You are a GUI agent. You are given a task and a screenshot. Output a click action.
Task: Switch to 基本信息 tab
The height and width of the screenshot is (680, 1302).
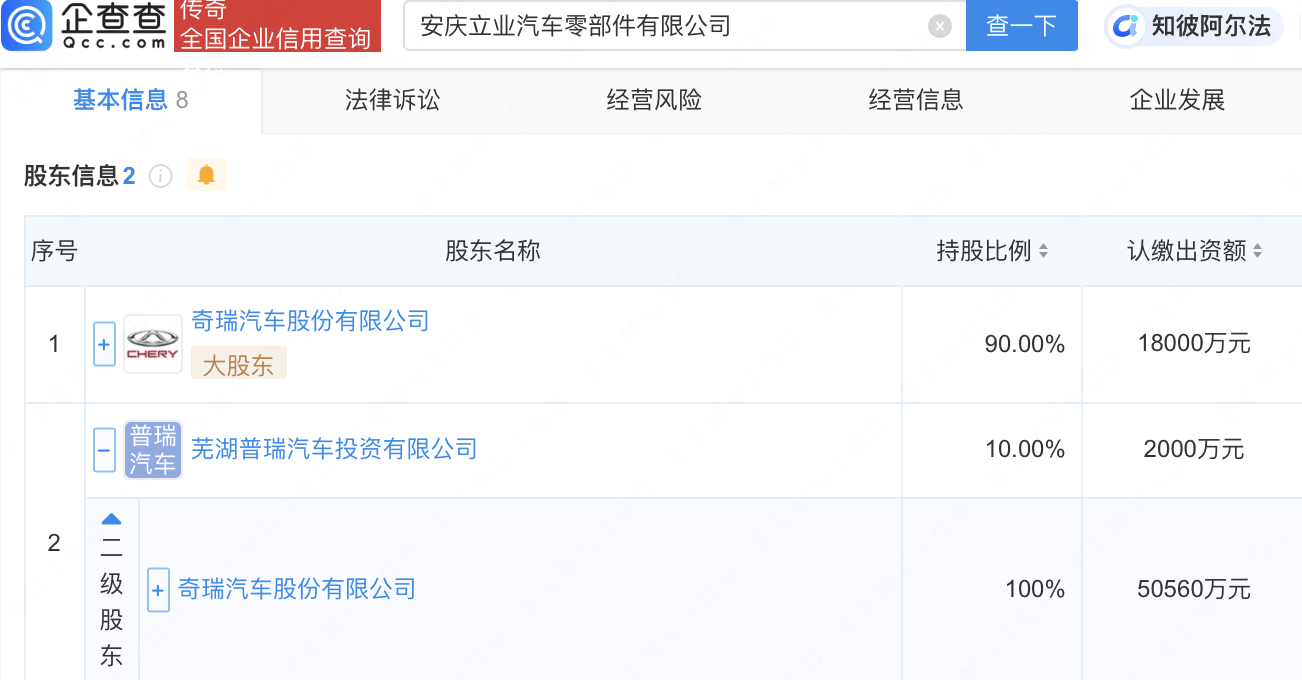click(x=130, y=100)
